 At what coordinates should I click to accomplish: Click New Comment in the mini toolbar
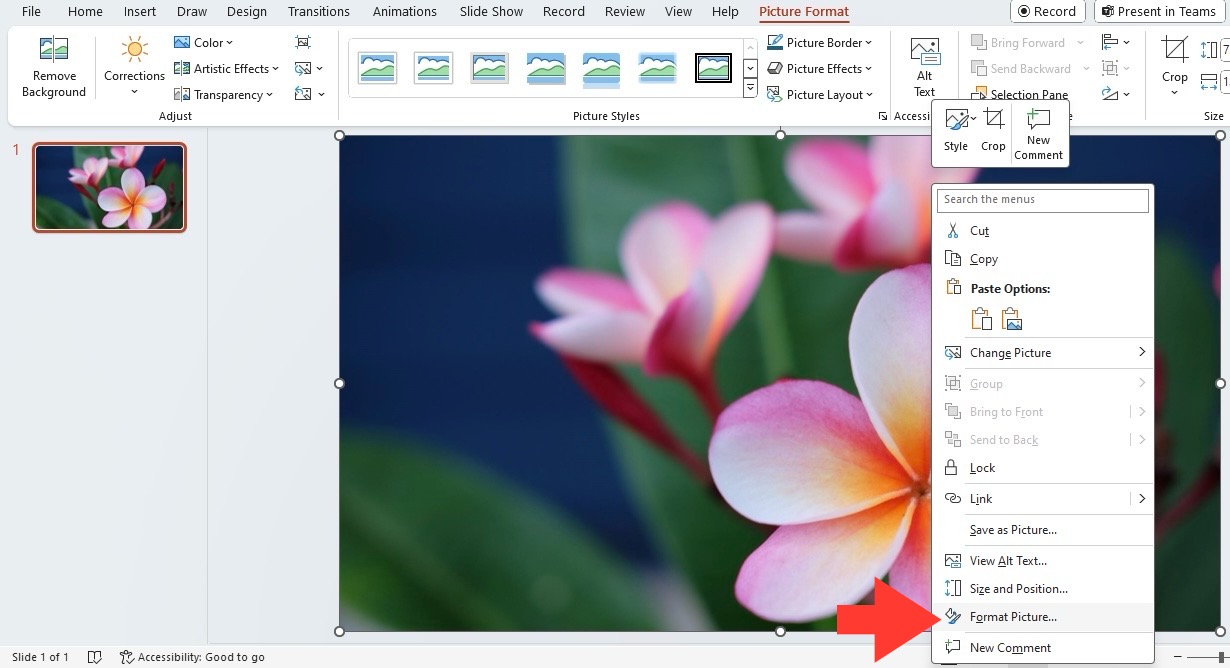pos(1038,134)
